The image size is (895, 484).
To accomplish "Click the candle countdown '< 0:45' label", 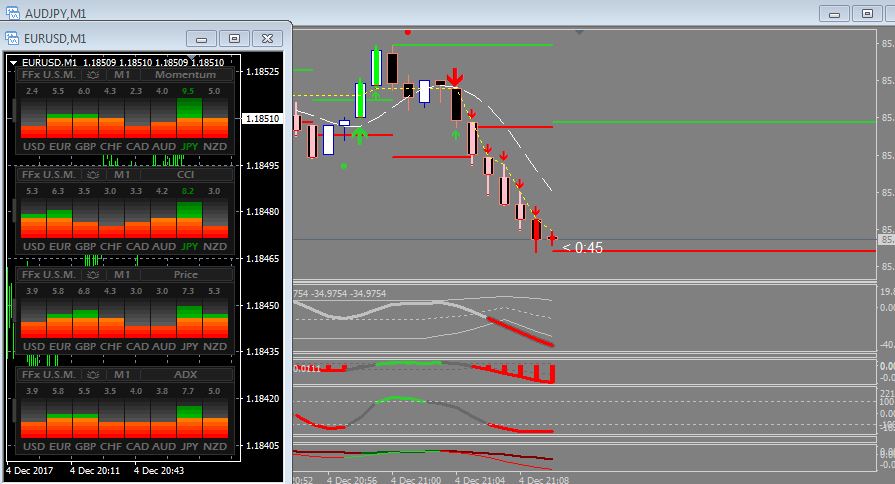I will pyautogui.click(x=582, y=248).
